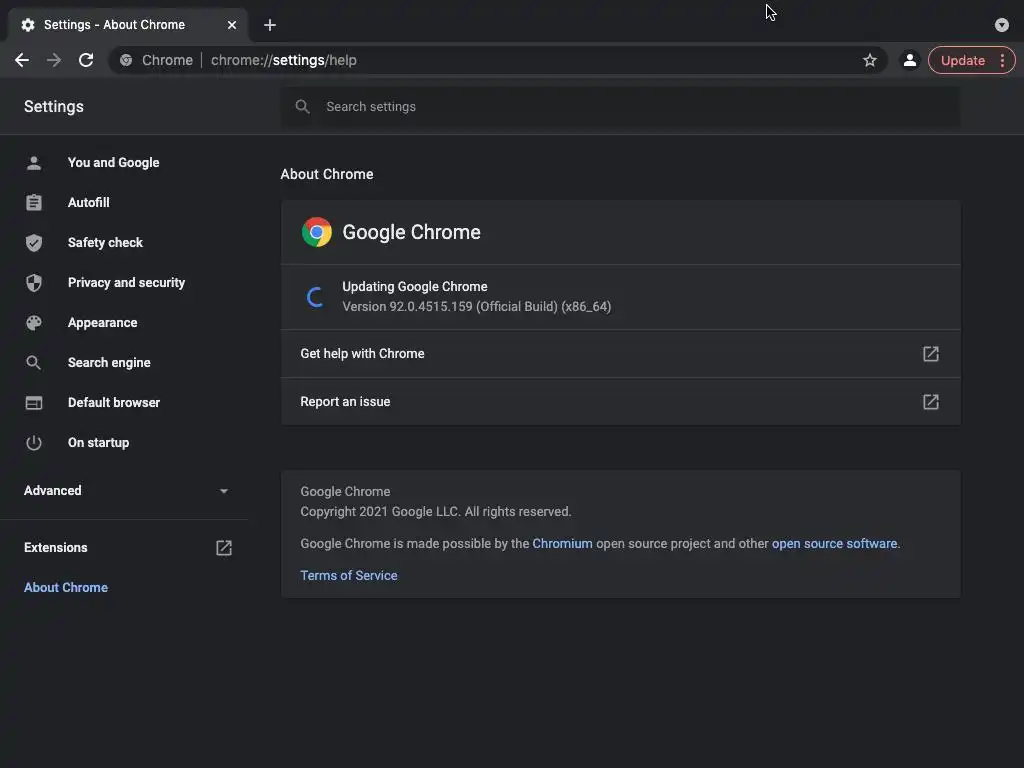Open Privacy and security settings
Viewport: 1024px width, 768px height.
tap(126, 283)
